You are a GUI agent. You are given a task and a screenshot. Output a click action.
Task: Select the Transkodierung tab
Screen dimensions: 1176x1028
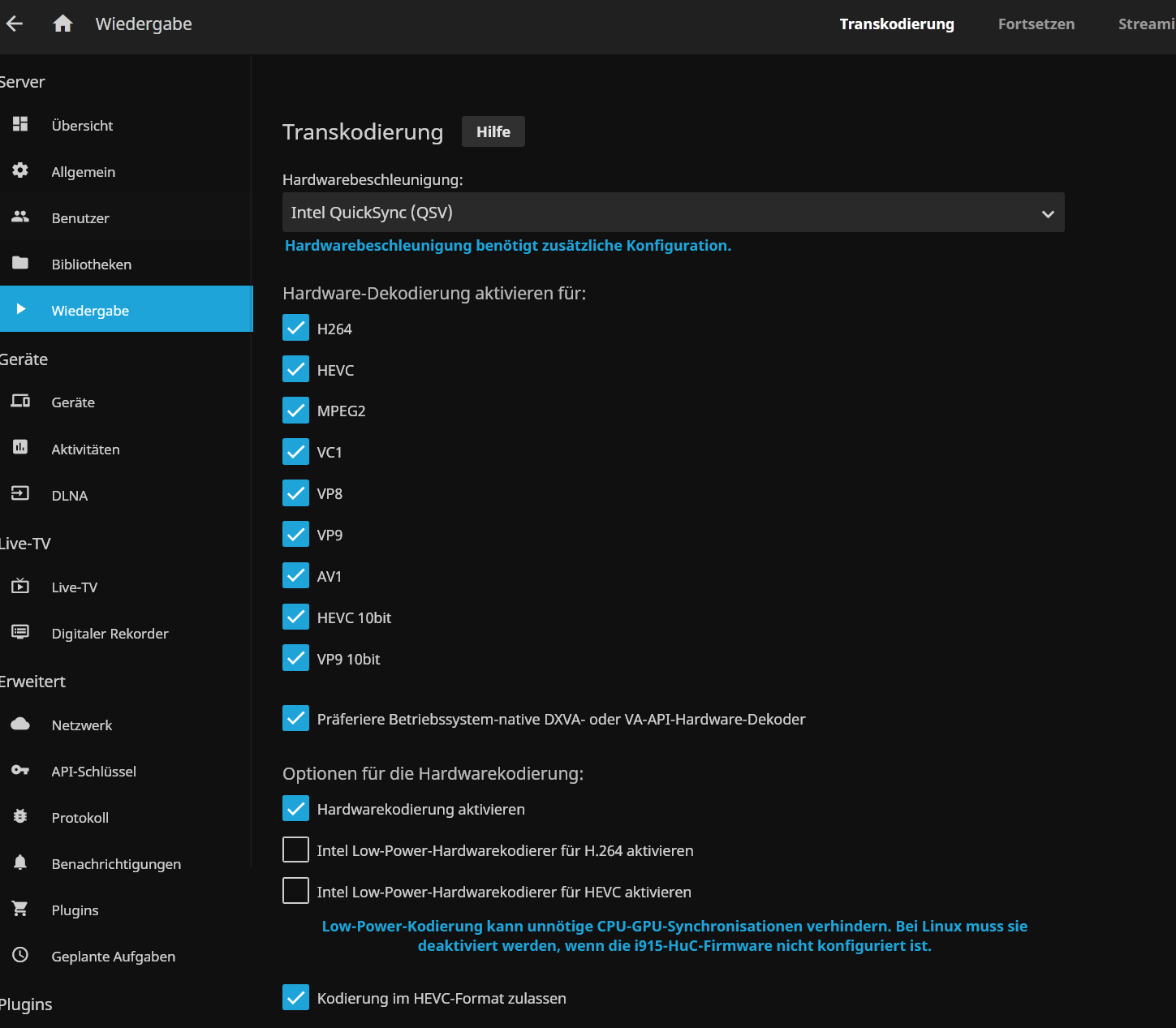click(x=896, y=24)
